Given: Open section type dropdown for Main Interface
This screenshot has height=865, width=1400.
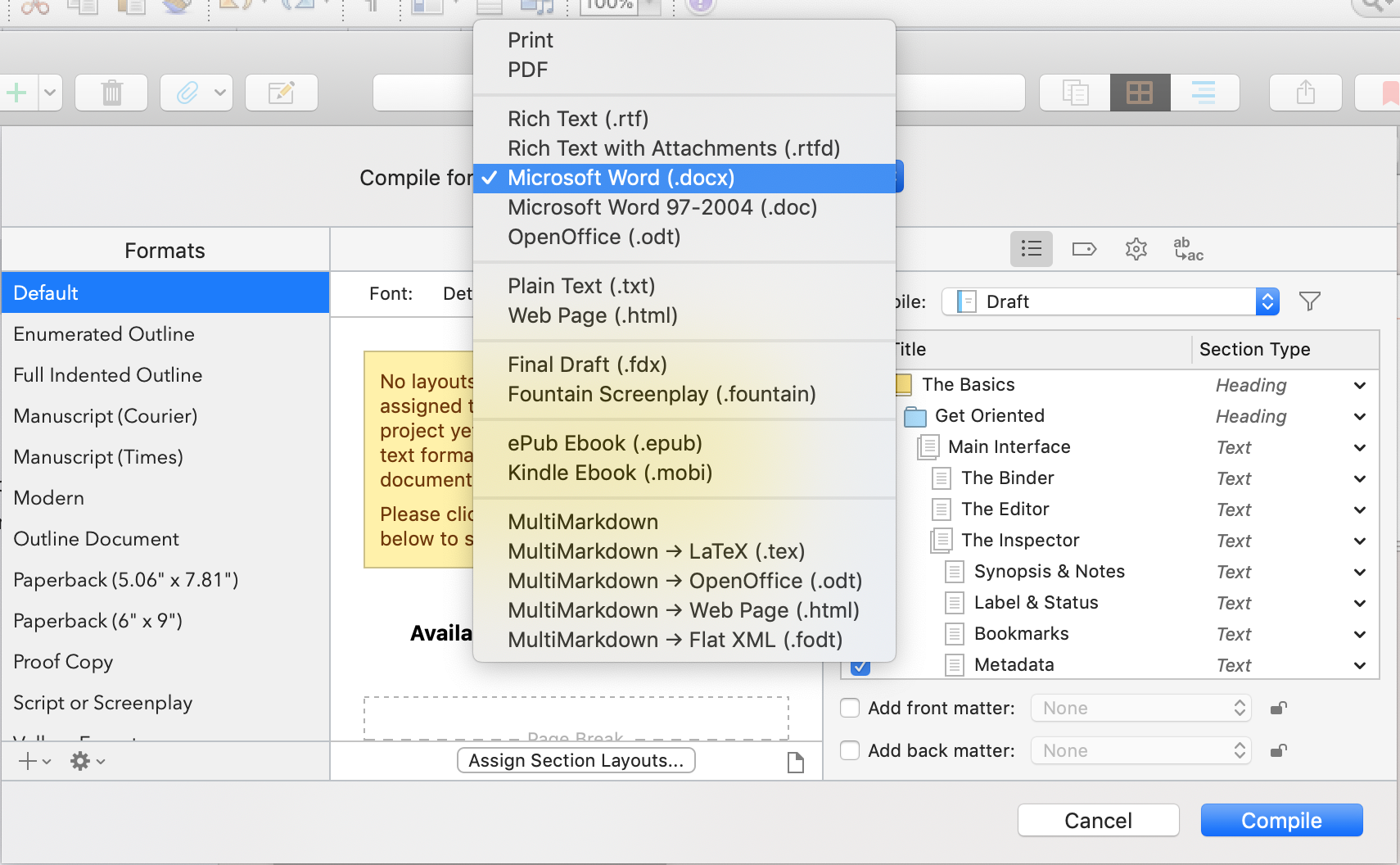Looking at the screenshot, I should (1360, 448).
